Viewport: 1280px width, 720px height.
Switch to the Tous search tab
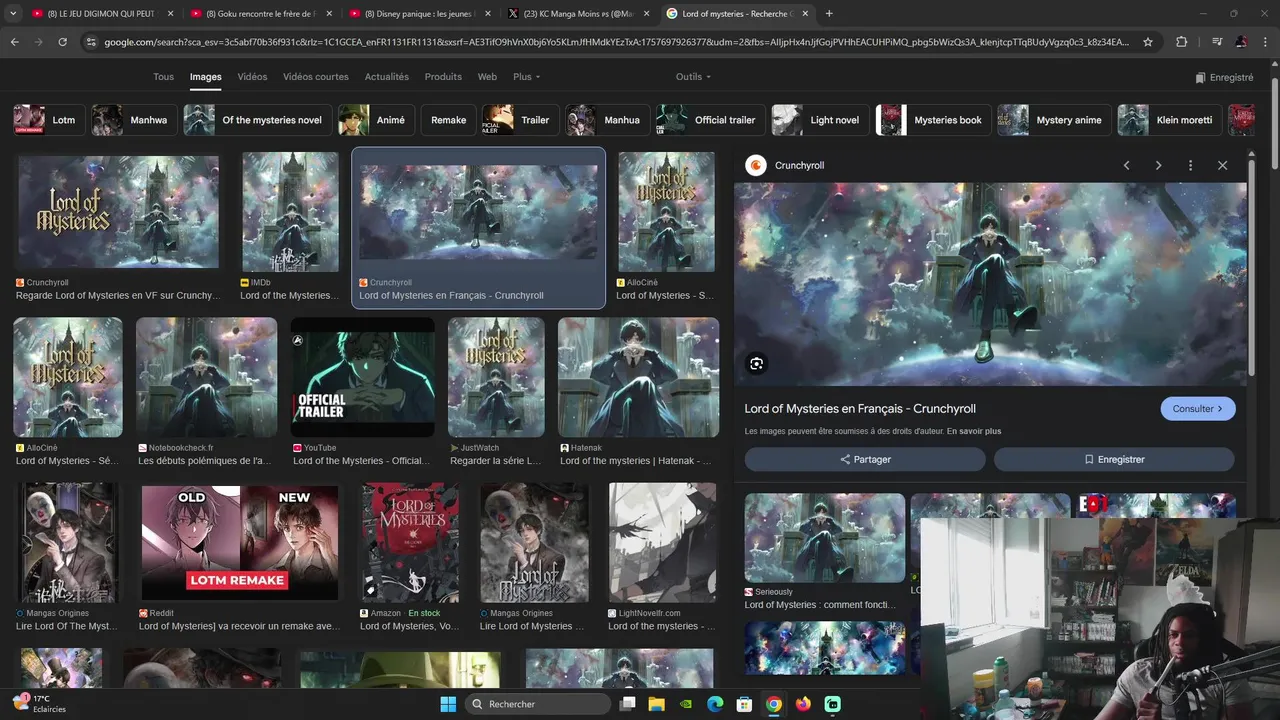(163, 77)
